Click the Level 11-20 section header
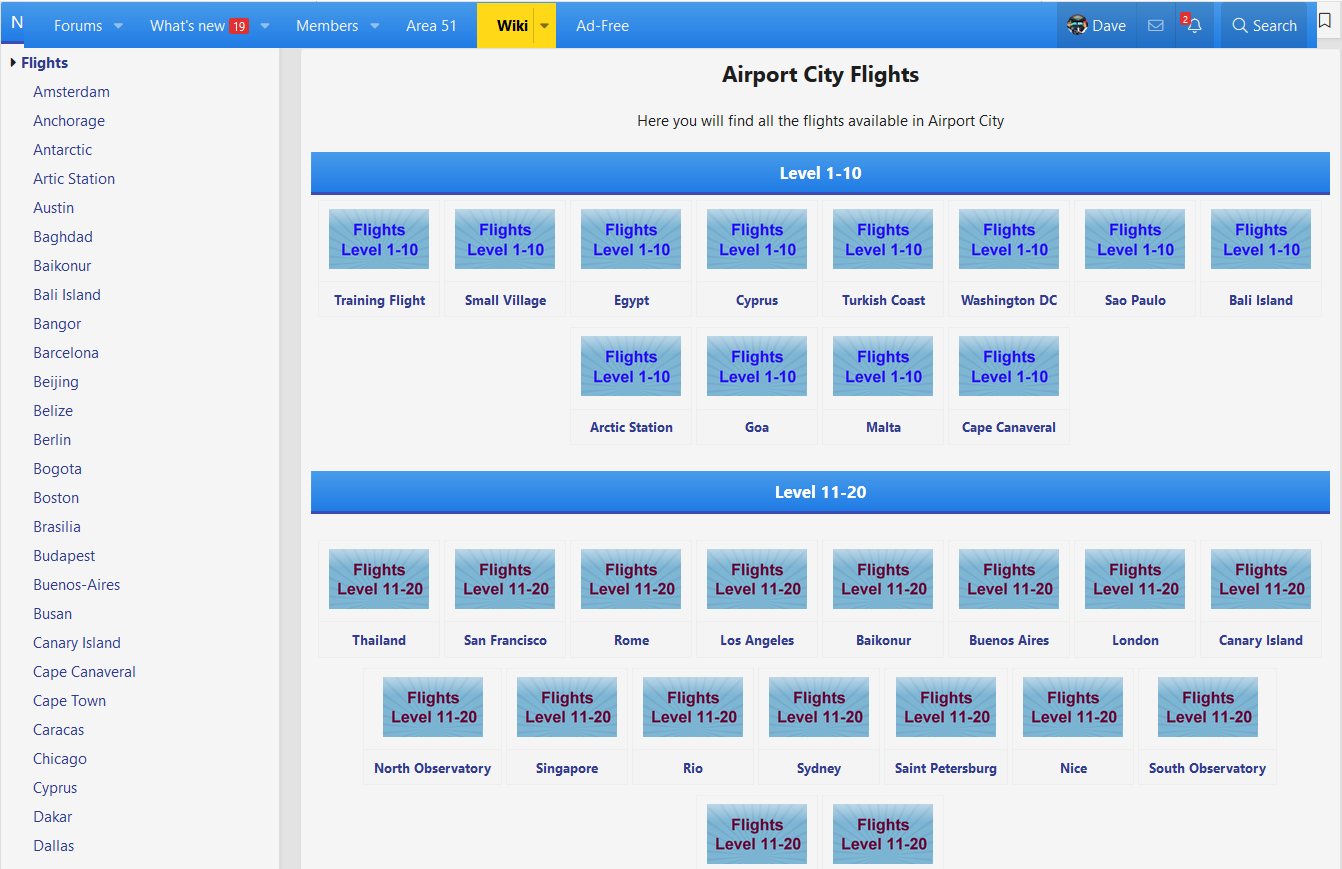The image size is (1342, 869). click(x=820, y=492)
